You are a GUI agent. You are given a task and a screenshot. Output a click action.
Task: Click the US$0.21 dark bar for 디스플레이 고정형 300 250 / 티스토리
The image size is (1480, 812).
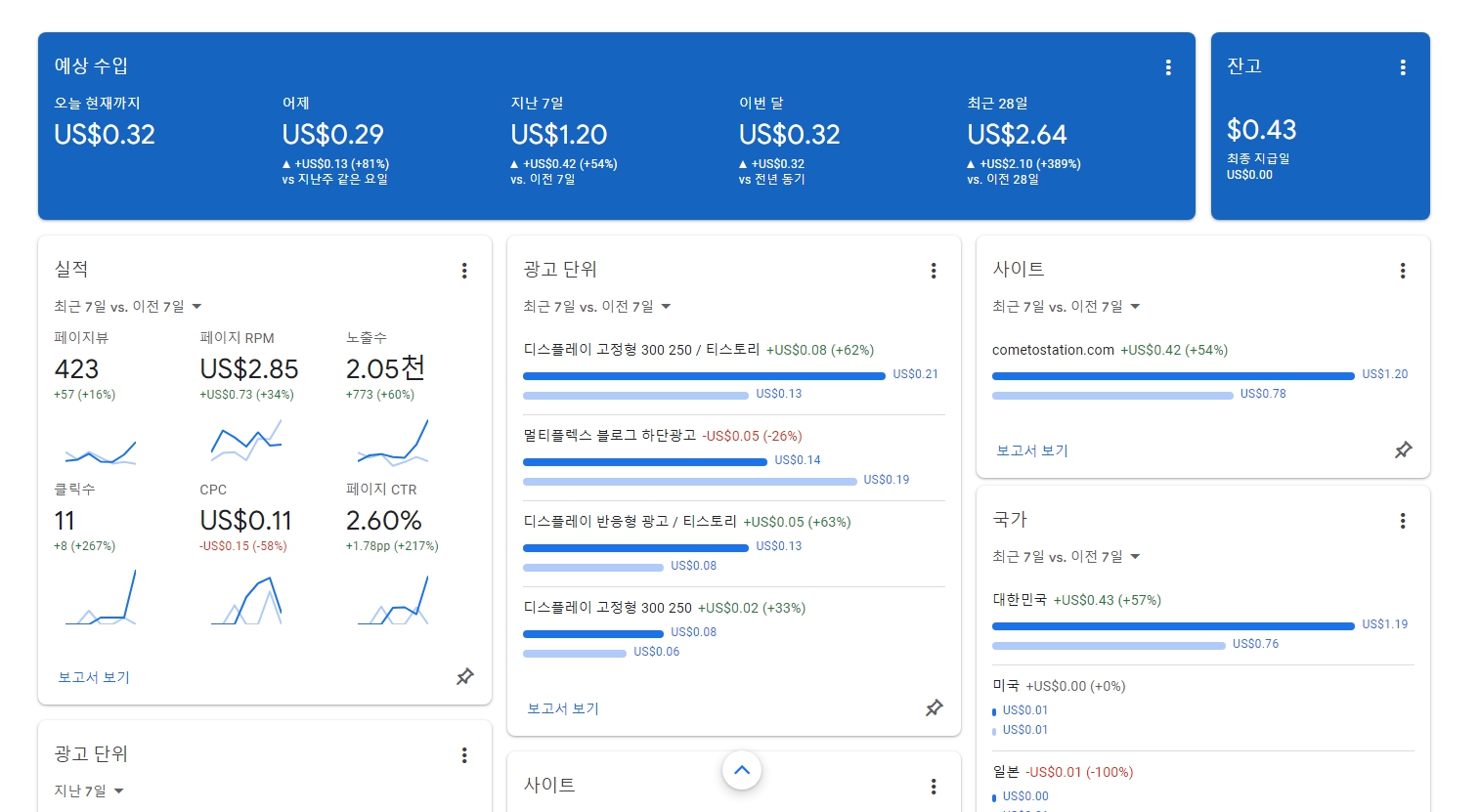tap(704, 375)
